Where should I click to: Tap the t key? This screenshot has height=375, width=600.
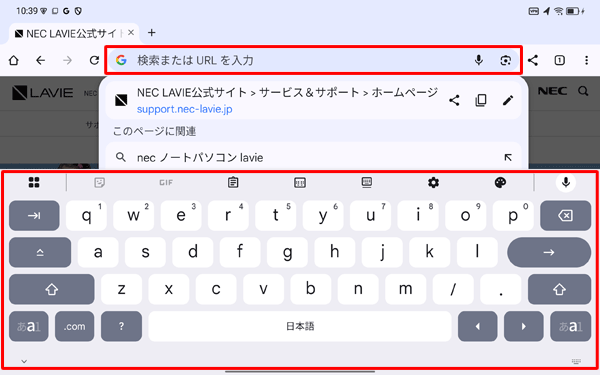276,216
